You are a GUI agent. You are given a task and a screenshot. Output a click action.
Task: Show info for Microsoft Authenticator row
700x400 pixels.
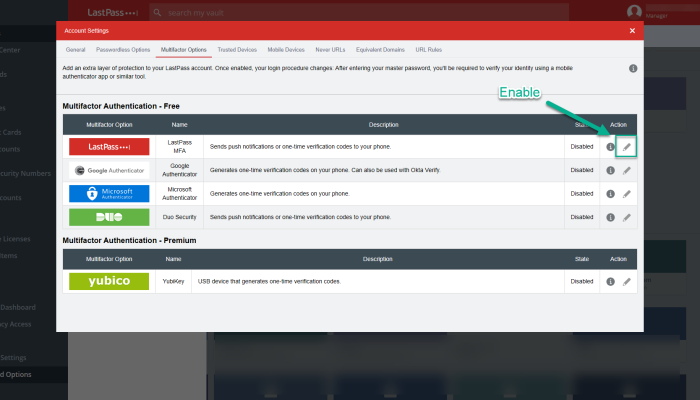610,194
